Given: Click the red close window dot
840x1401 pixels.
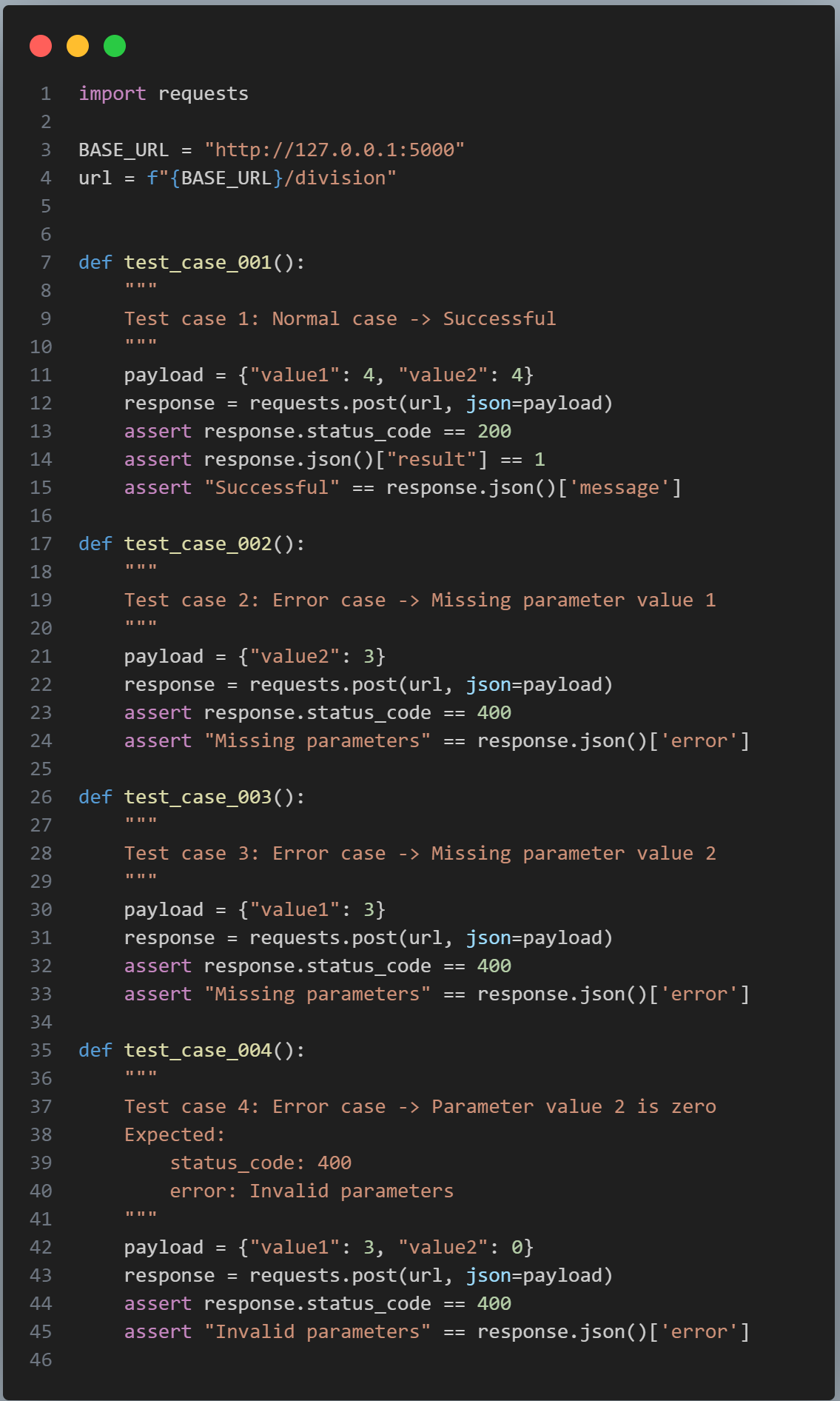Looking at the screenshot, I should [41, 46].
